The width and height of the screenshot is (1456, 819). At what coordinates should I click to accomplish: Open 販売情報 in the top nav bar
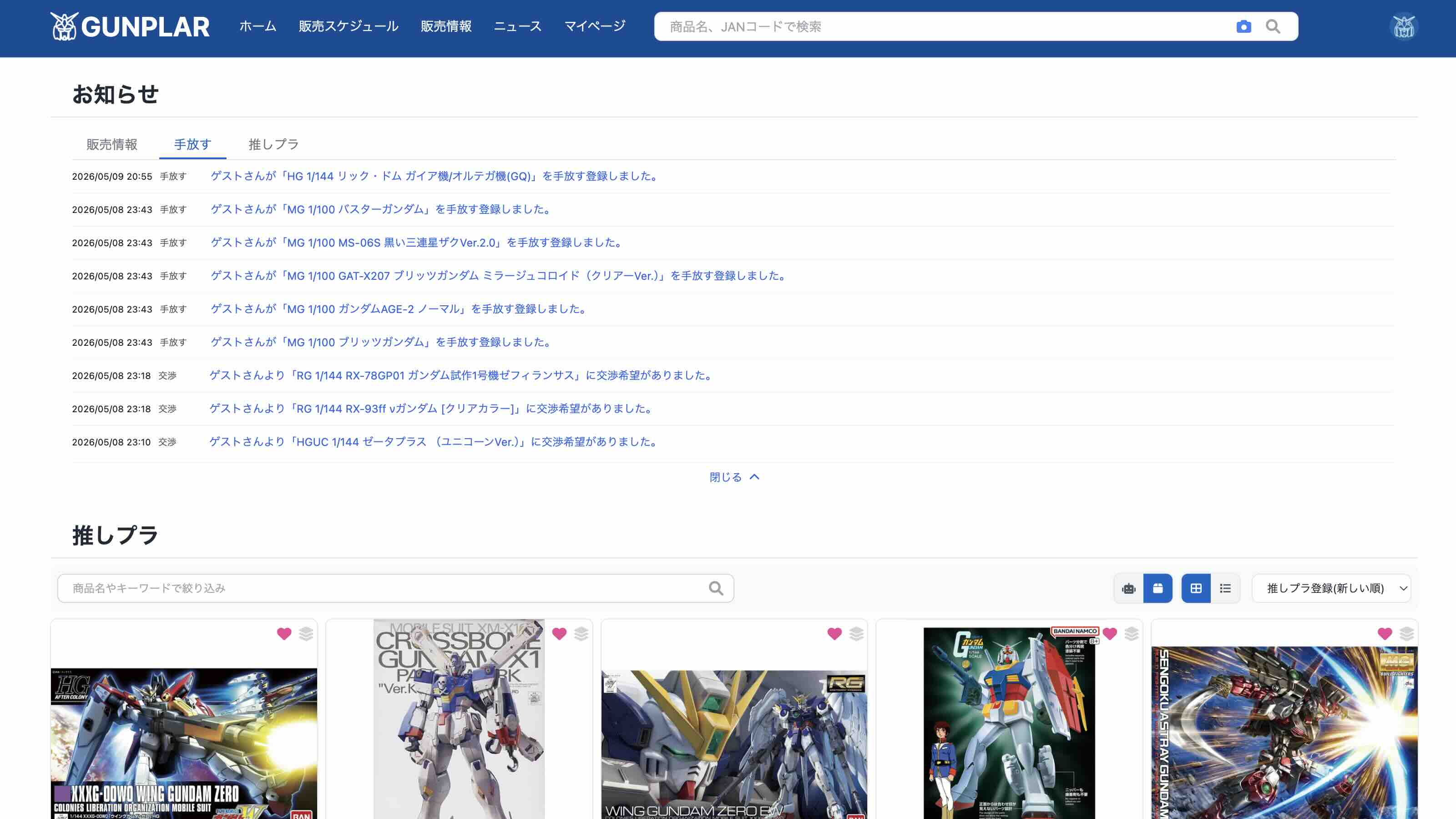(x=446, y=26)
